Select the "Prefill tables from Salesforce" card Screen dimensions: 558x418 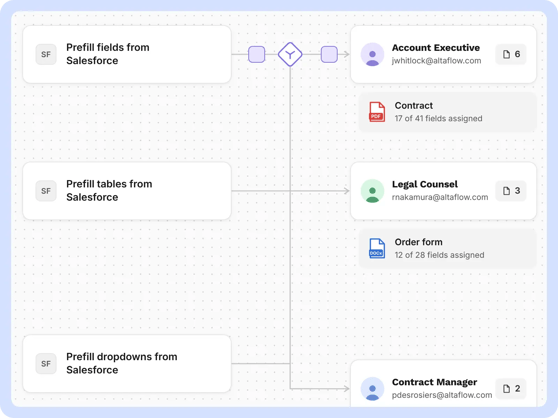[127, 191]
